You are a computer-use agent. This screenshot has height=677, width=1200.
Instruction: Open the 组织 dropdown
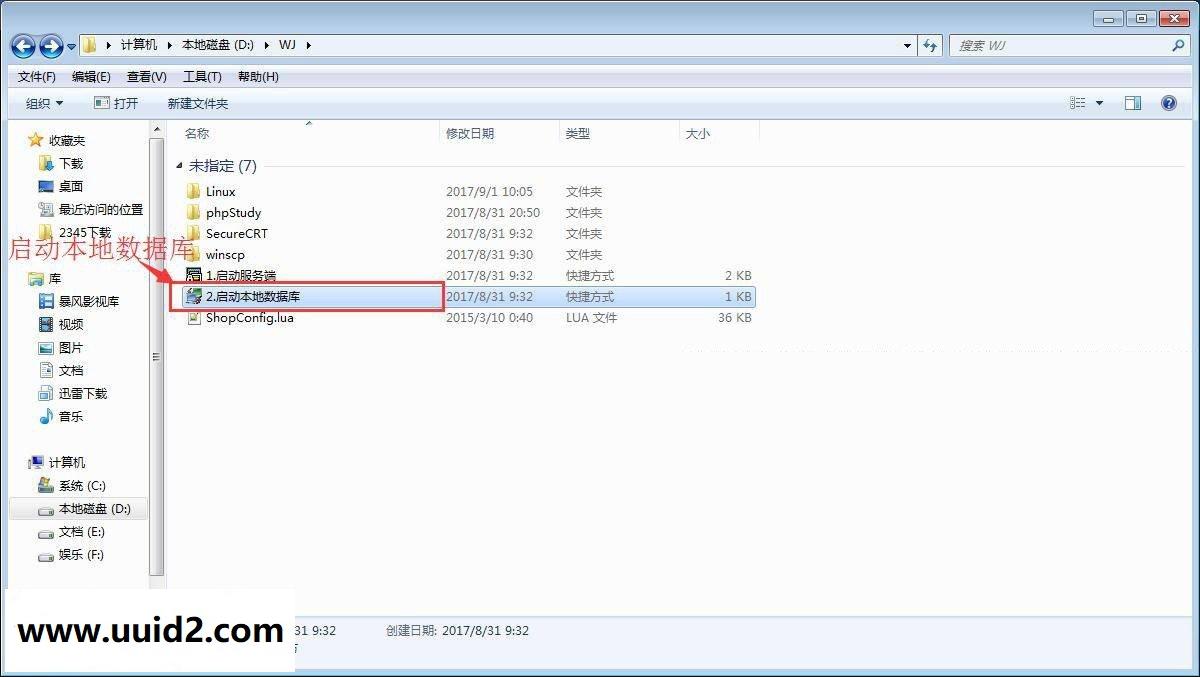coord(42,102)
